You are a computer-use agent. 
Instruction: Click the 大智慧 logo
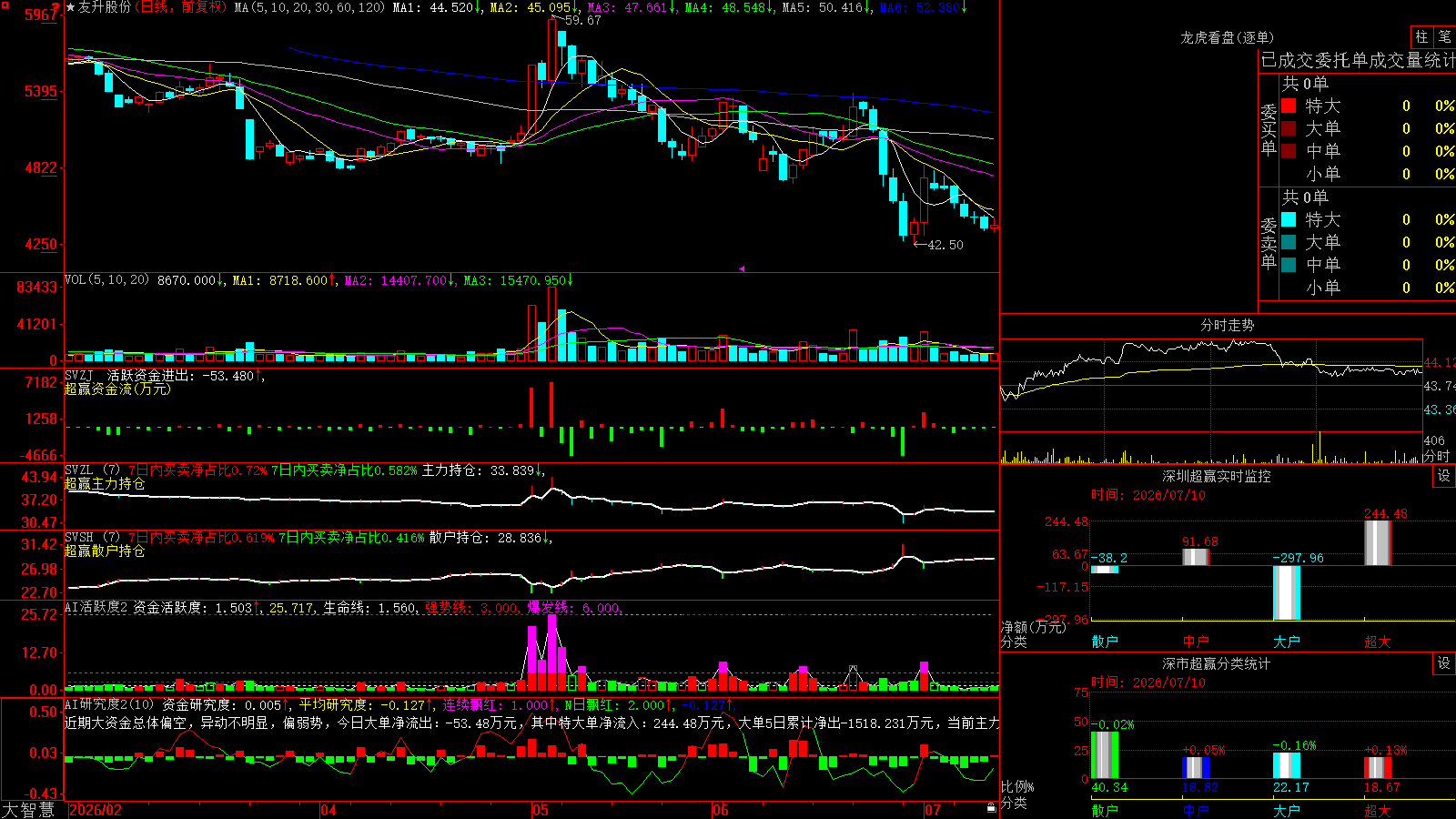click(28, 809)
